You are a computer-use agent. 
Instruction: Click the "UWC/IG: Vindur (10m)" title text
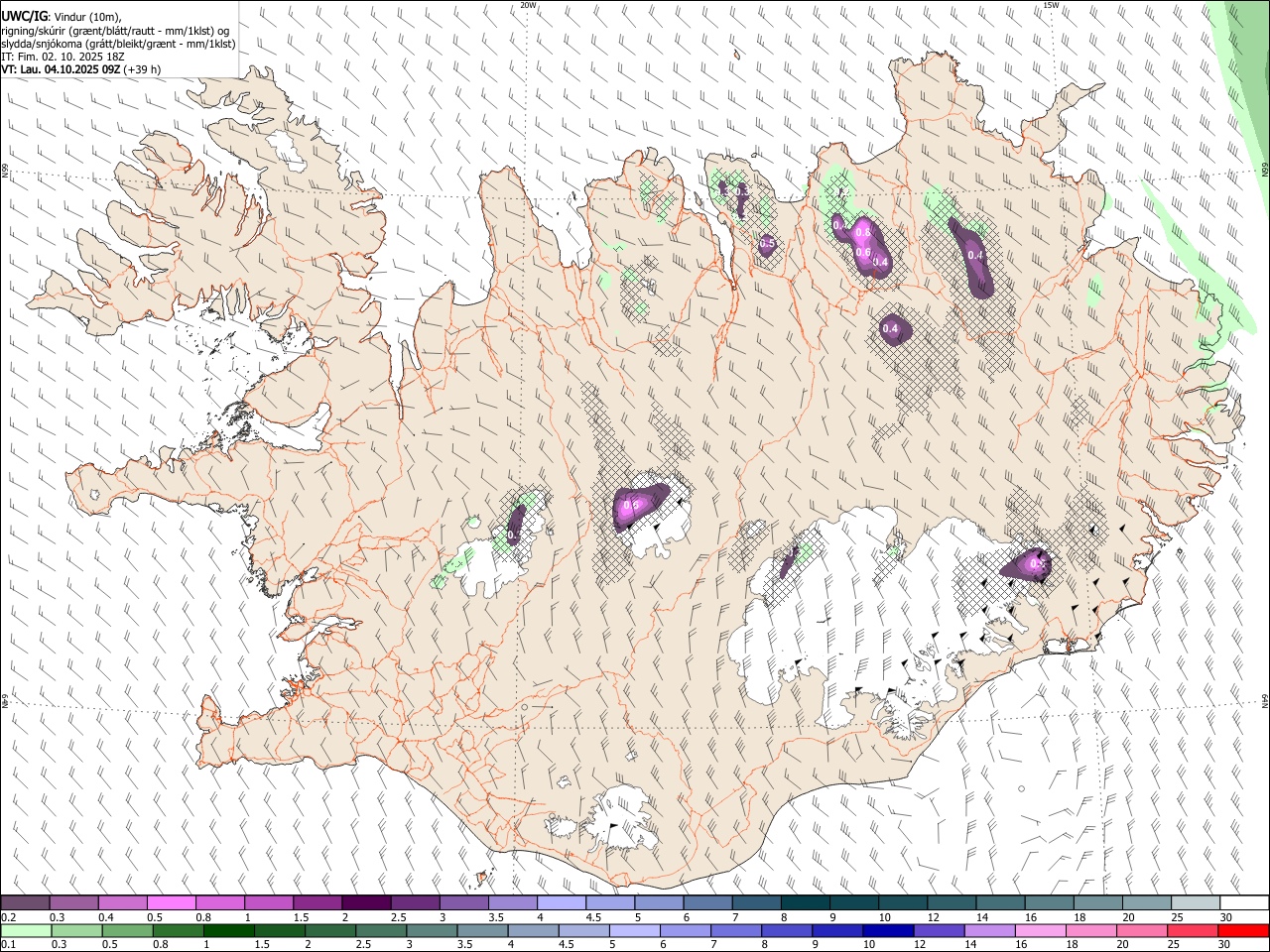pos(62,17)
